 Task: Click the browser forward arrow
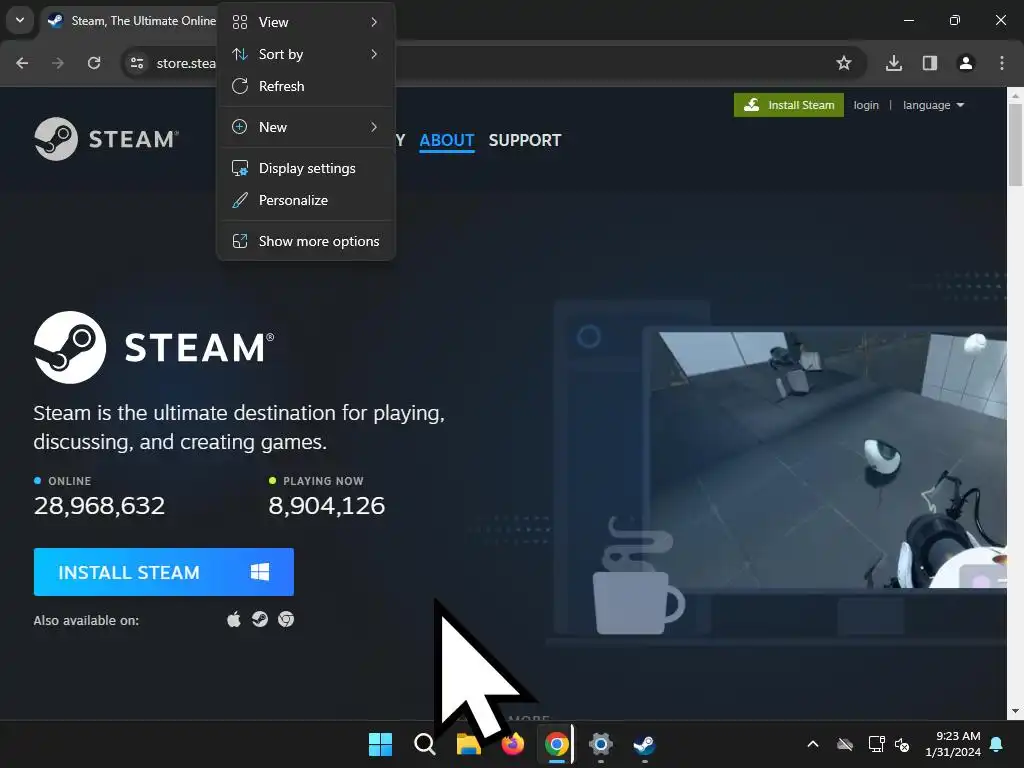58,63
